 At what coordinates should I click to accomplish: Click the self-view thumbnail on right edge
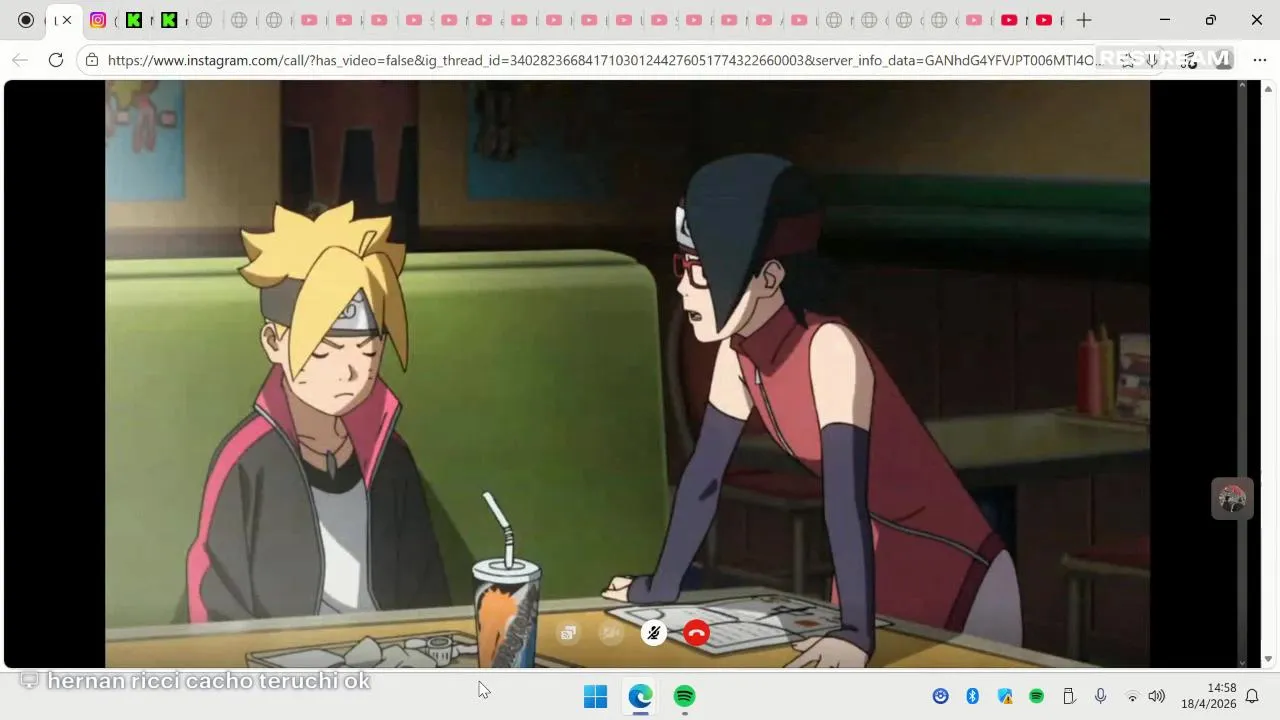pyautogui.click(x=1232, y=498)
